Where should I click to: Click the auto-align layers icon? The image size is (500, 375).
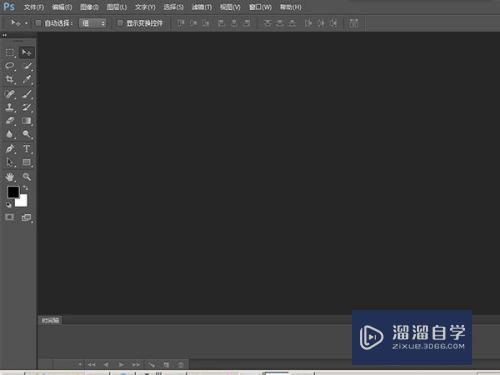pos(354,23)
